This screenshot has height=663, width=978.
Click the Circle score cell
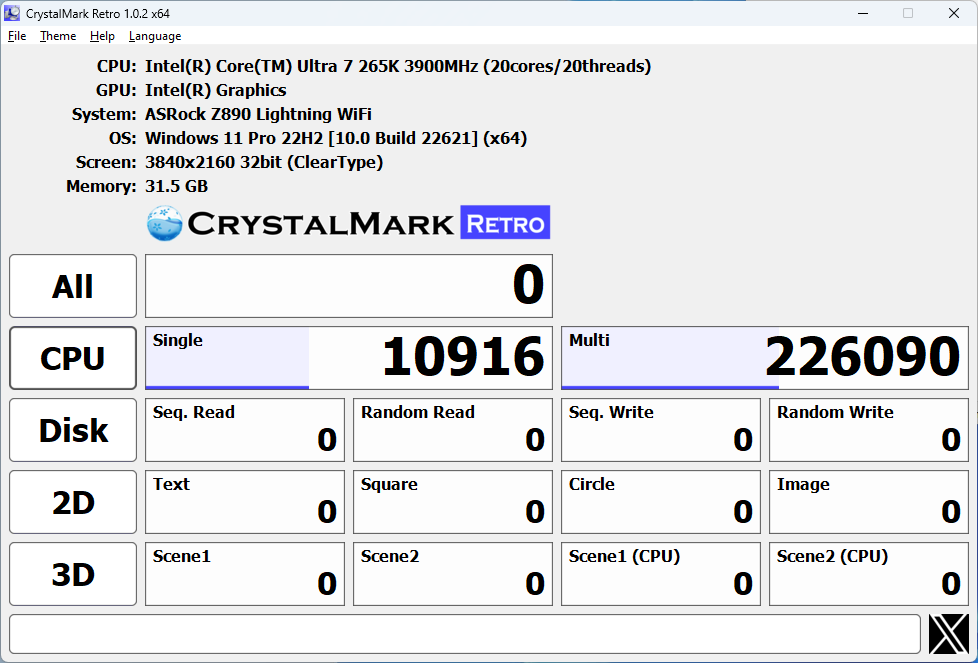pyautogui.click(x=661, y=502)
